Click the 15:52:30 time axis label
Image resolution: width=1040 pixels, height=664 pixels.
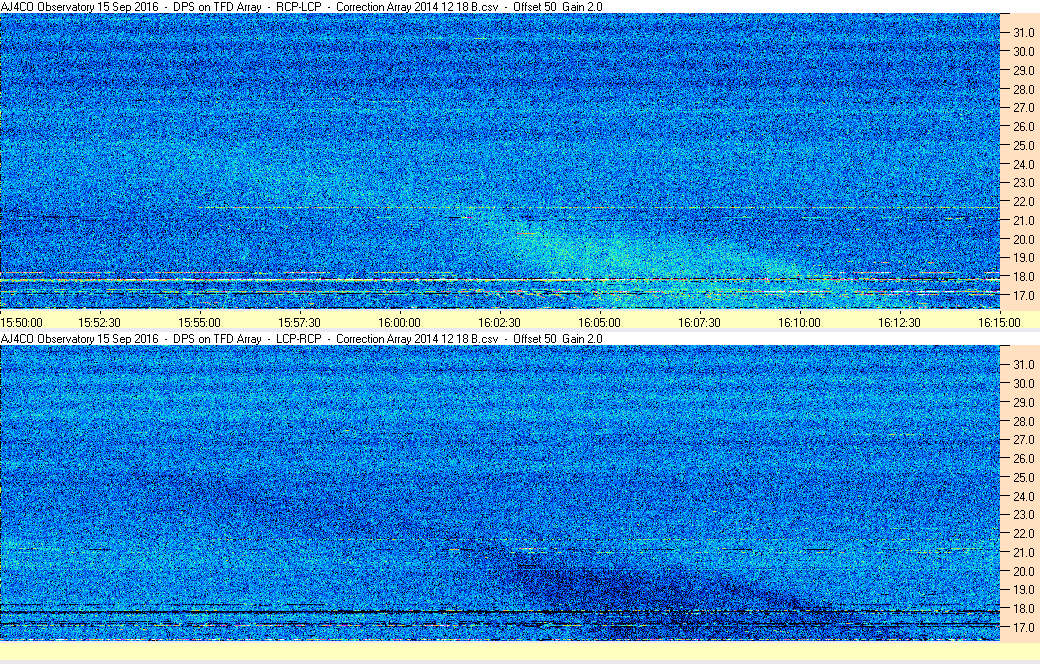[99, 322]
